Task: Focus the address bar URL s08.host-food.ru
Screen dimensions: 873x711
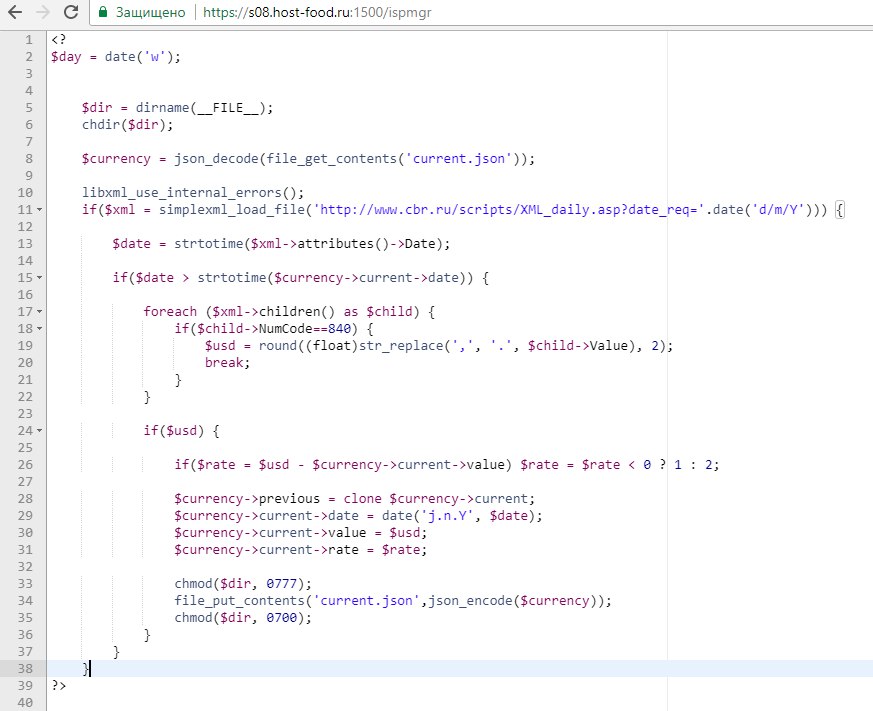Action: 317,12
